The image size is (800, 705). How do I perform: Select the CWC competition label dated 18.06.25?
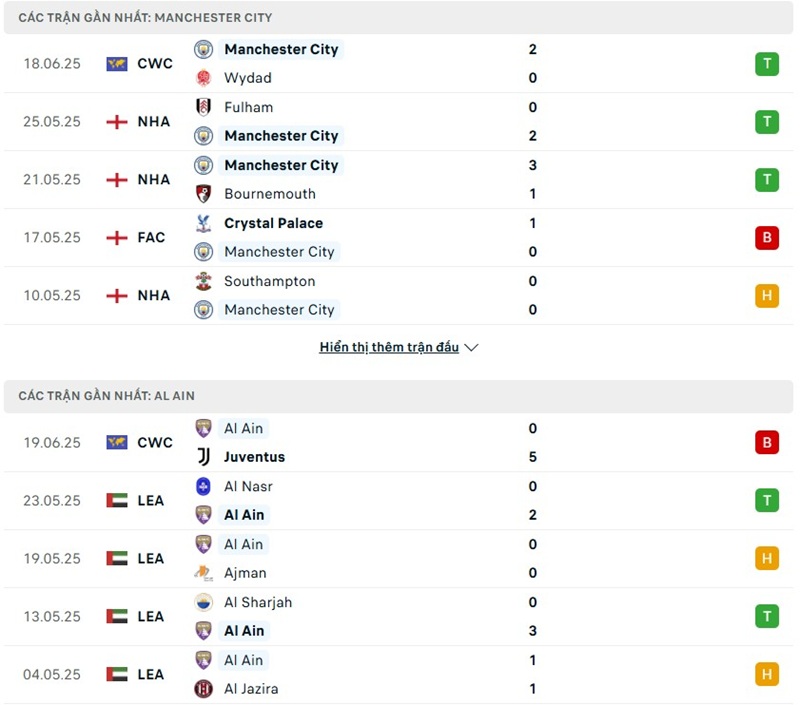pos(155,64)
